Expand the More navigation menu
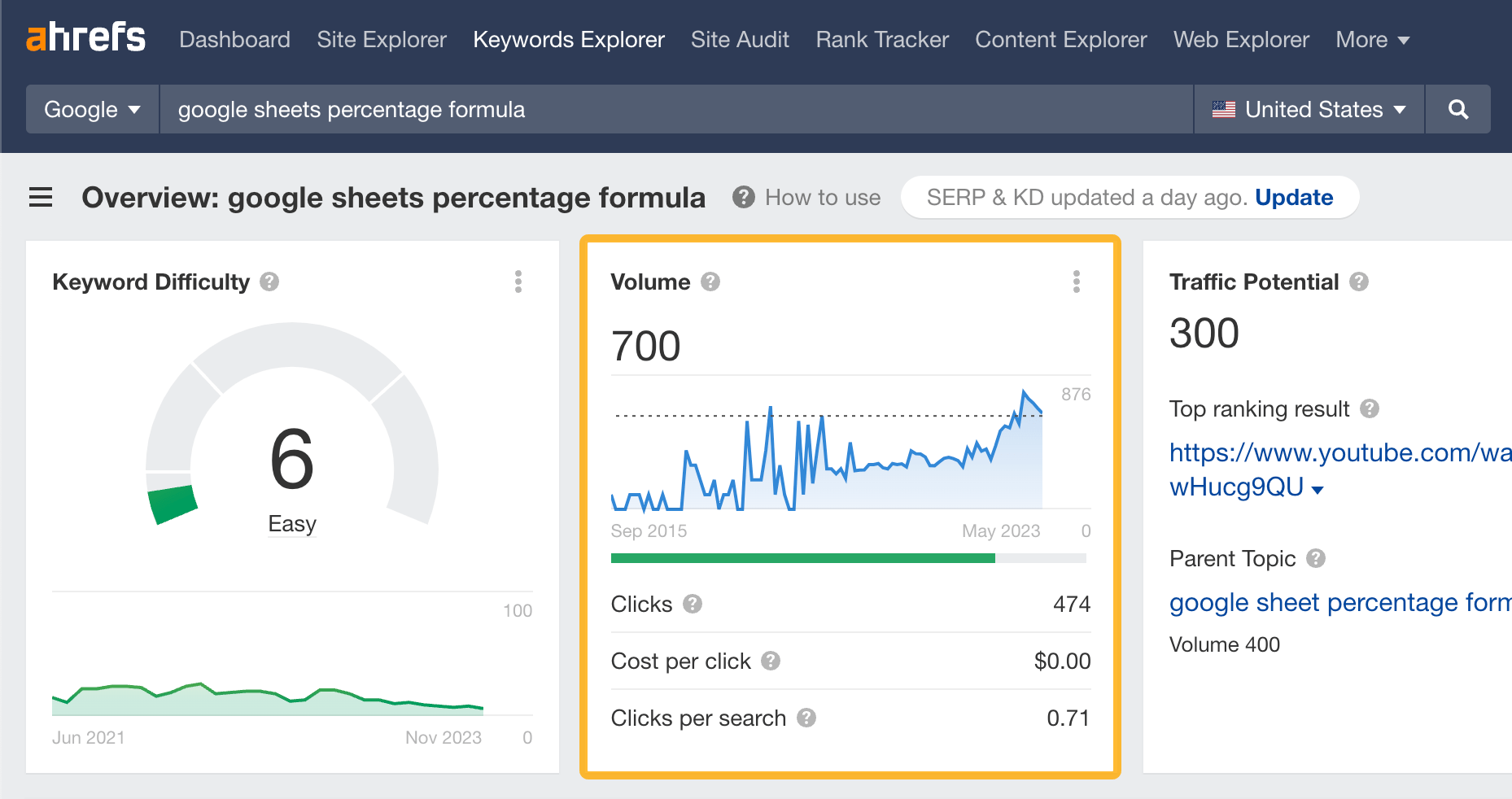 [1372, 40]
